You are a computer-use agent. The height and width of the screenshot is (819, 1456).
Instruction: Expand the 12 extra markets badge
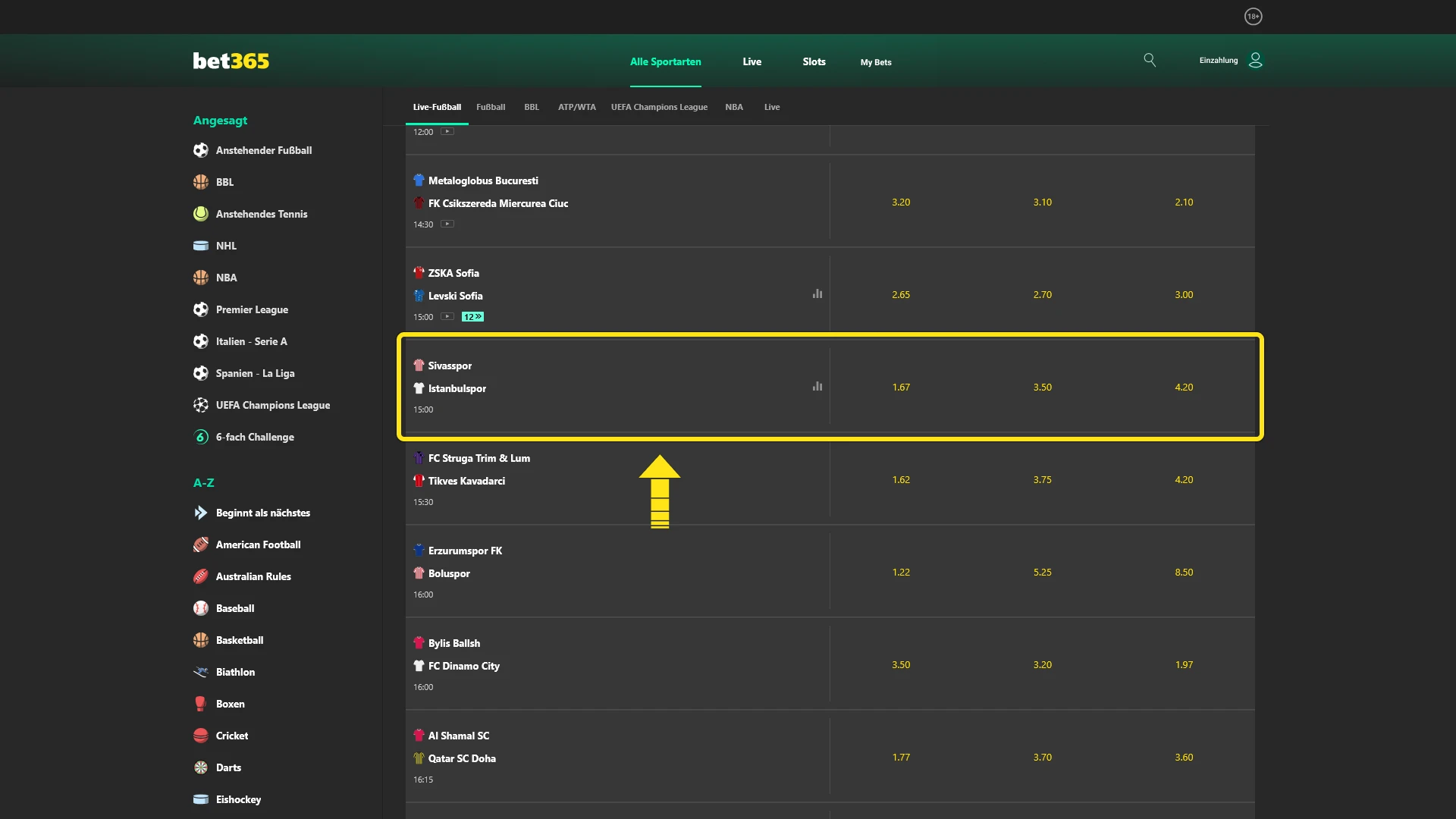(x=472, y=317)
